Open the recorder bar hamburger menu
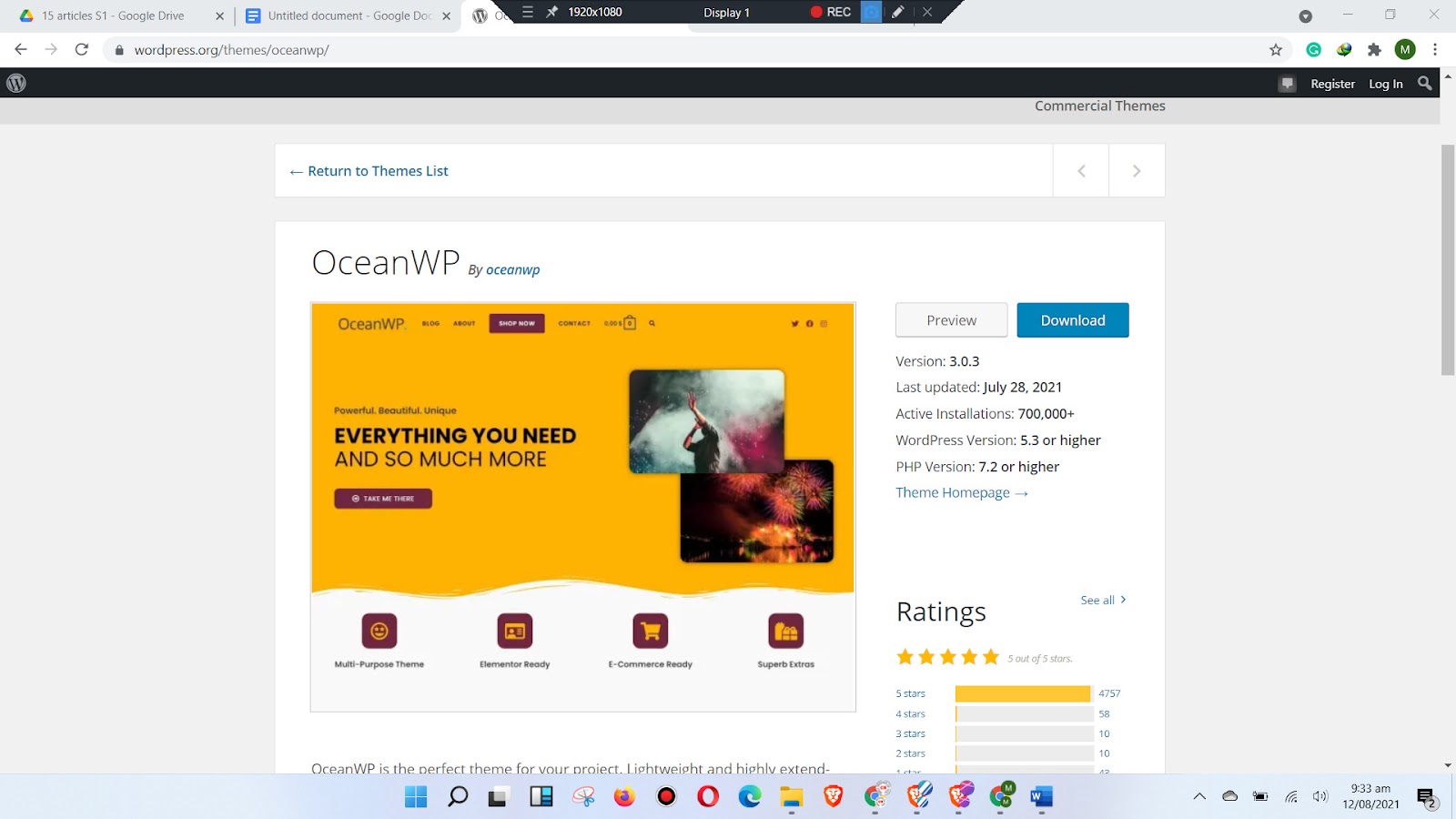The width and height of the screenshot is (1456, 819). click(x=528, y=12)
